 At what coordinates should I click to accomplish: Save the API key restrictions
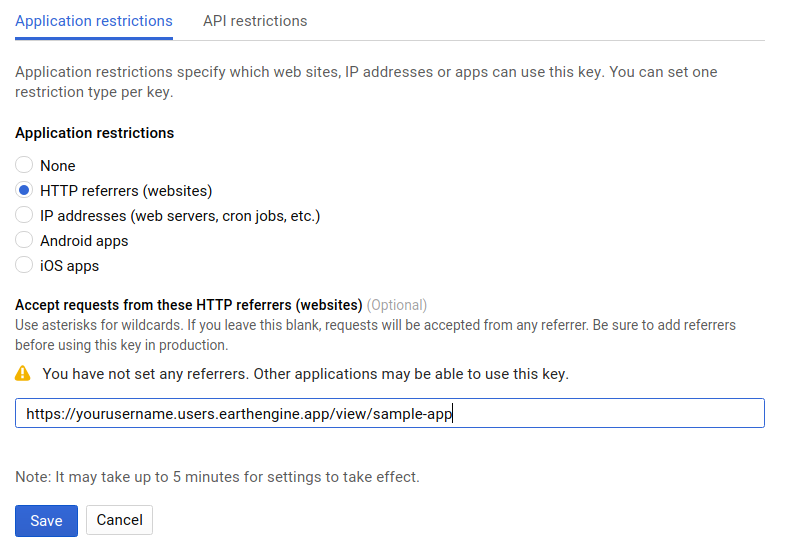(x=46, y=520)
